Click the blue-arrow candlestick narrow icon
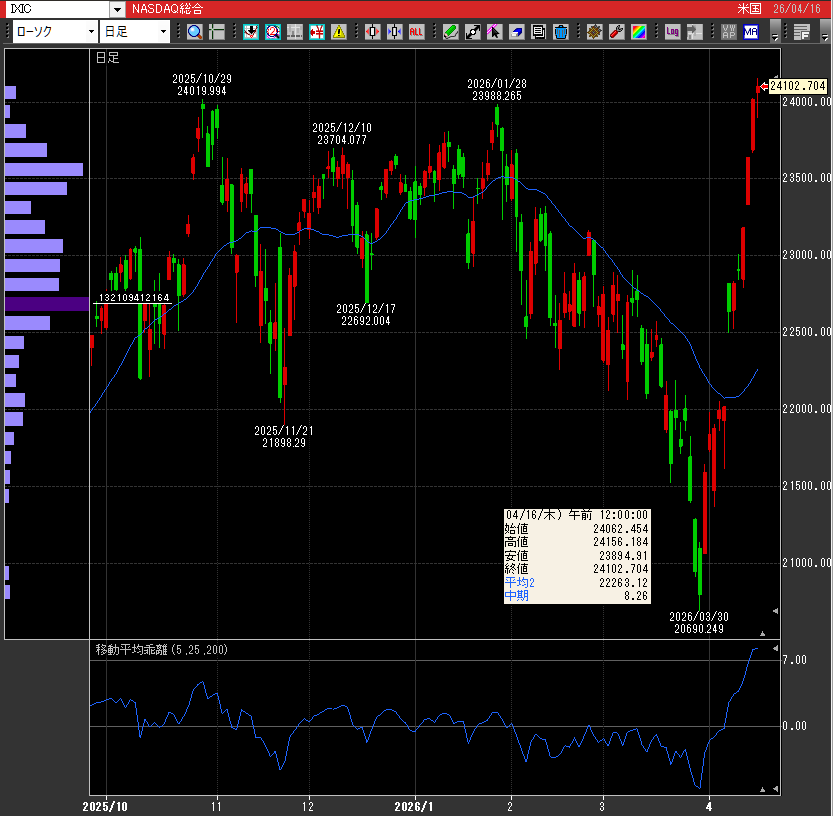Image resolution: width=833 pixels, height=816 pixels. coord(395,32)
